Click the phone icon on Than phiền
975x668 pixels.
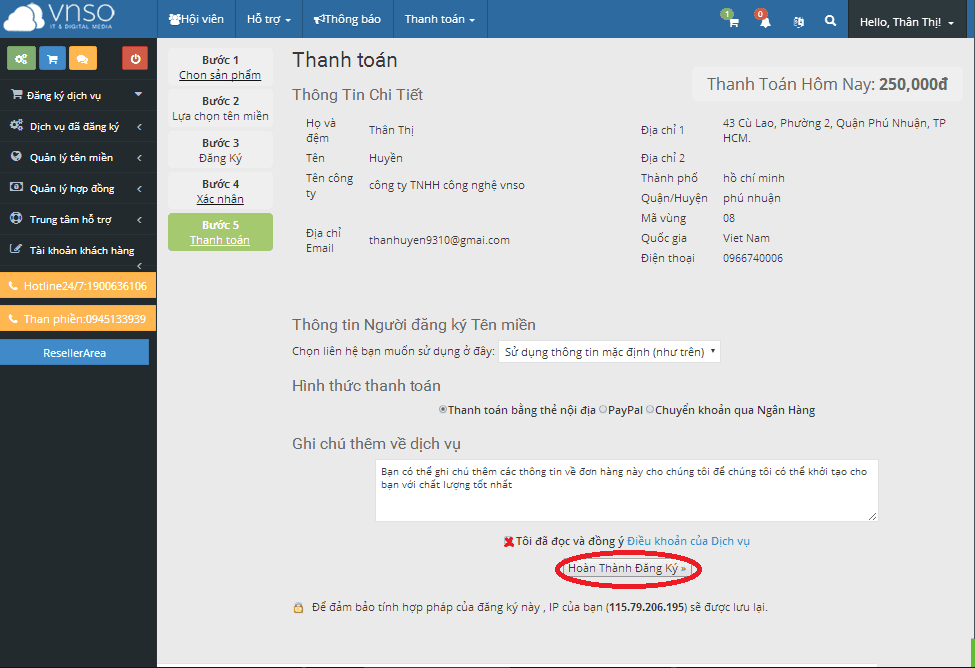13,319
